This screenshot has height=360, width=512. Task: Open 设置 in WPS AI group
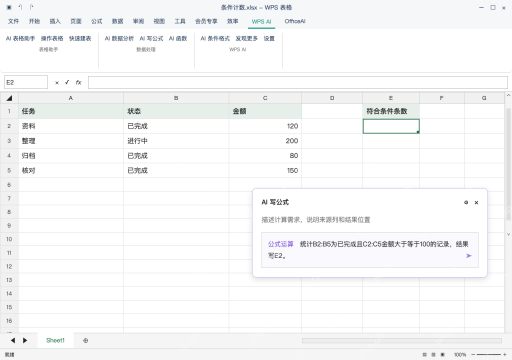point(269,39)
